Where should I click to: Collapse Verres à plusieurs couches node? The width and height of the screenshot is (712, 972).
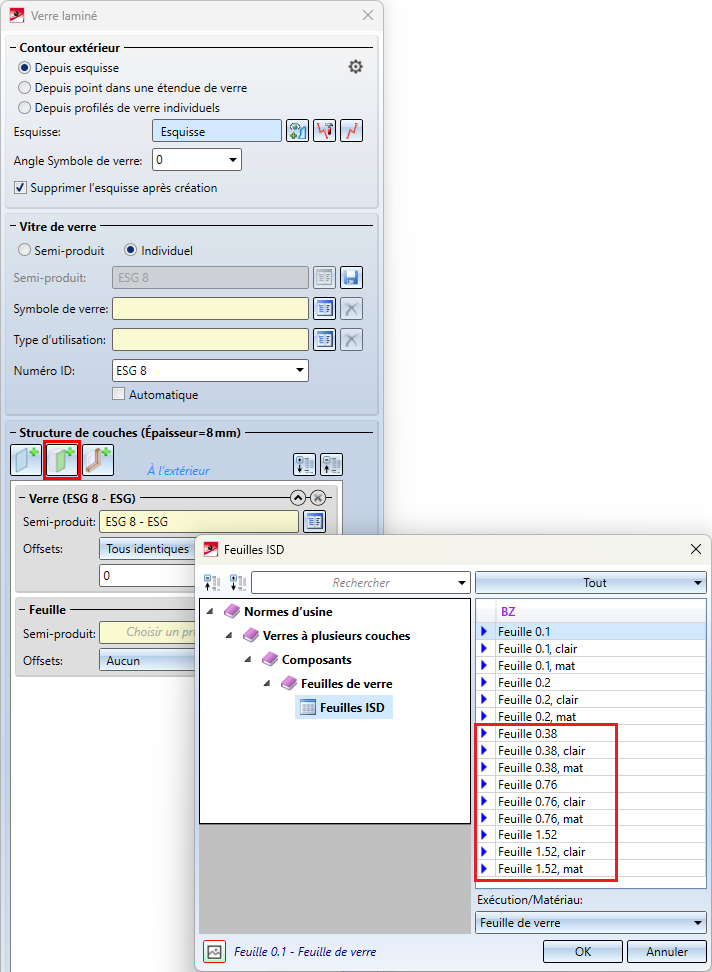(229, 635)
